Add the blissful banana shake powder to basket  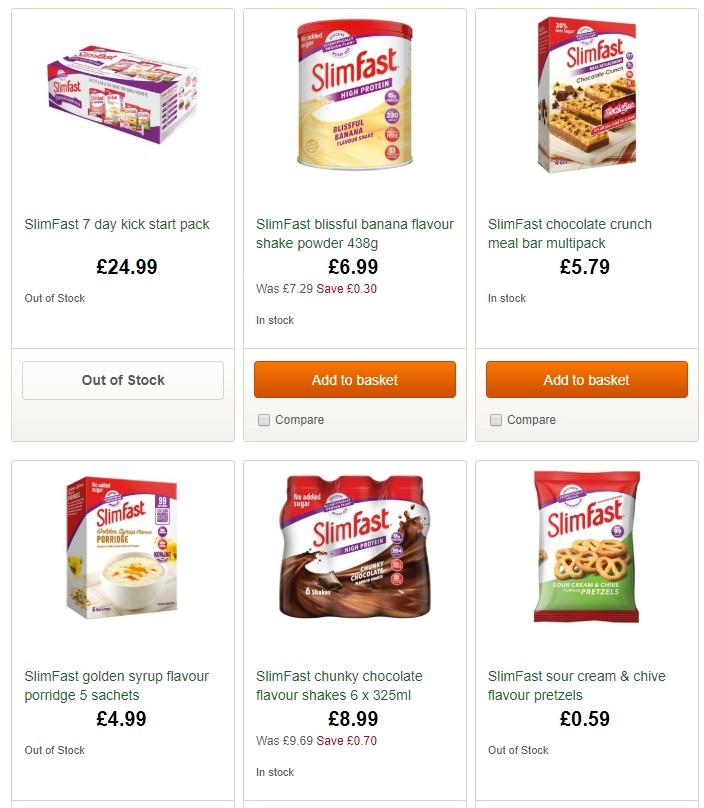click(355, 379)
